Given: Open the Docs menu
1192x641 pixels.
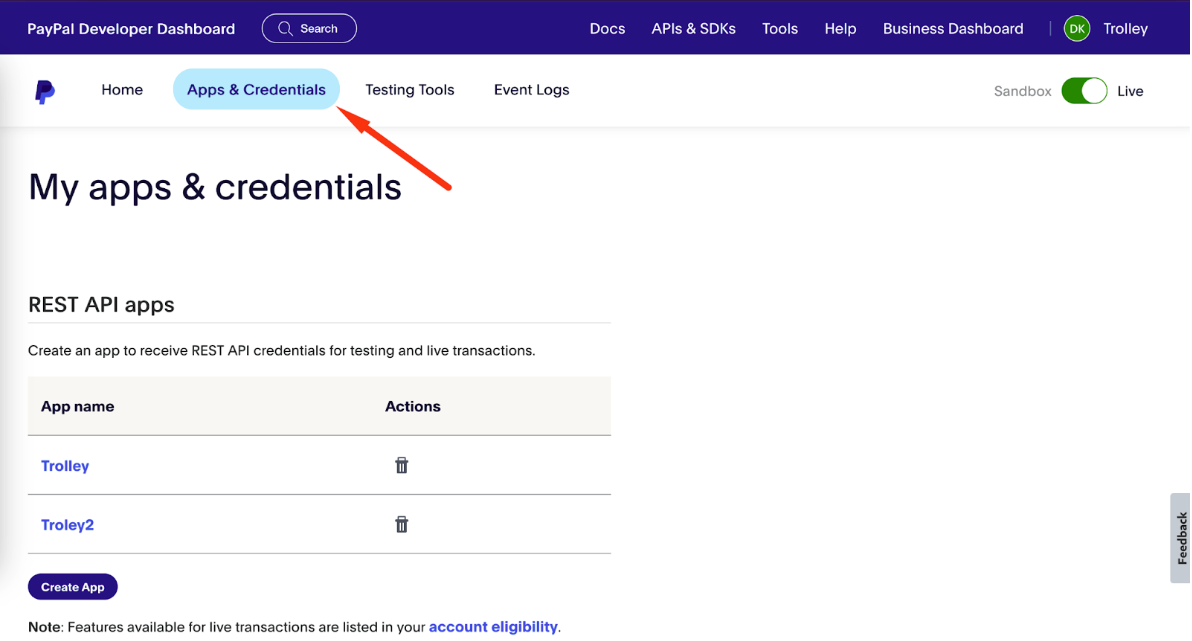Looking at the screenshot, I should [607, 28].
